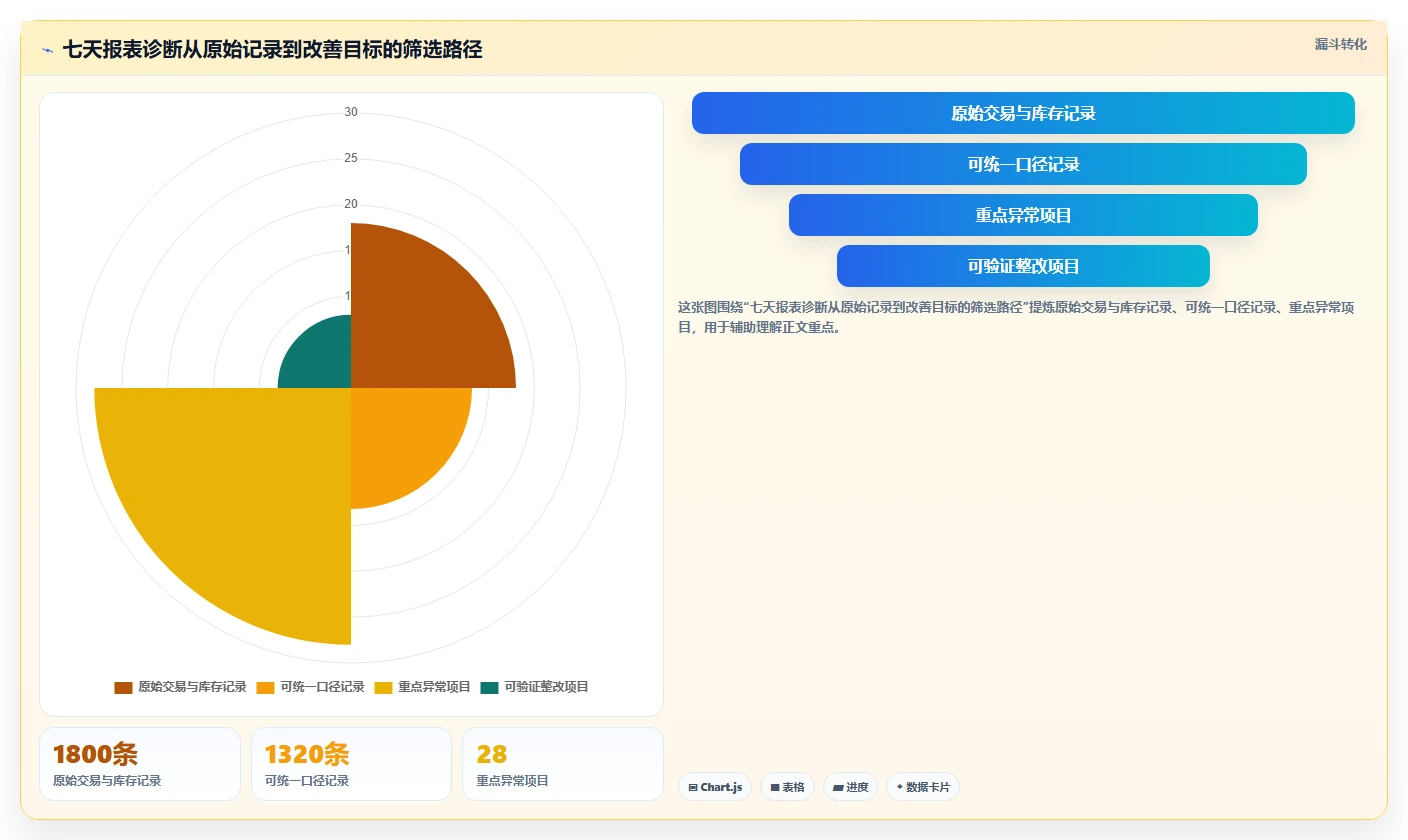1408x840 pixels.
Task: Click 可统一口径记录 caption under 1320条
Action: coord(307,781)
